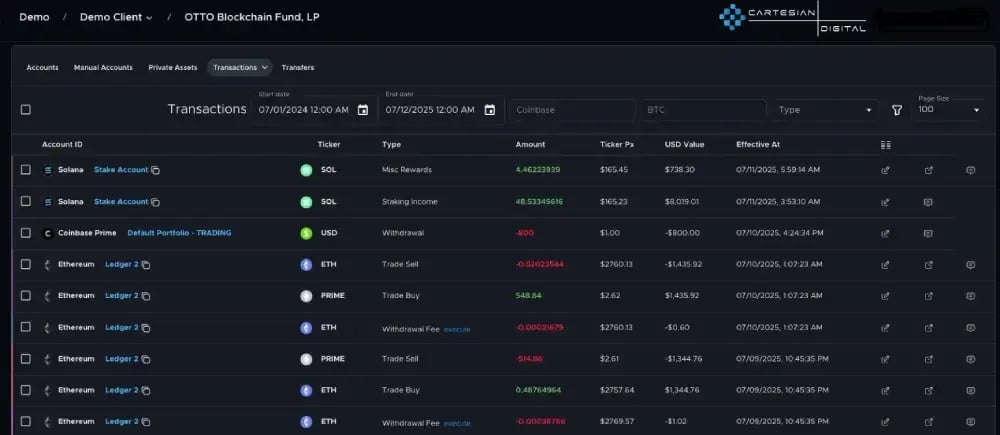
Task: Click the Coinbase filter input field
Action: [572, 110]
